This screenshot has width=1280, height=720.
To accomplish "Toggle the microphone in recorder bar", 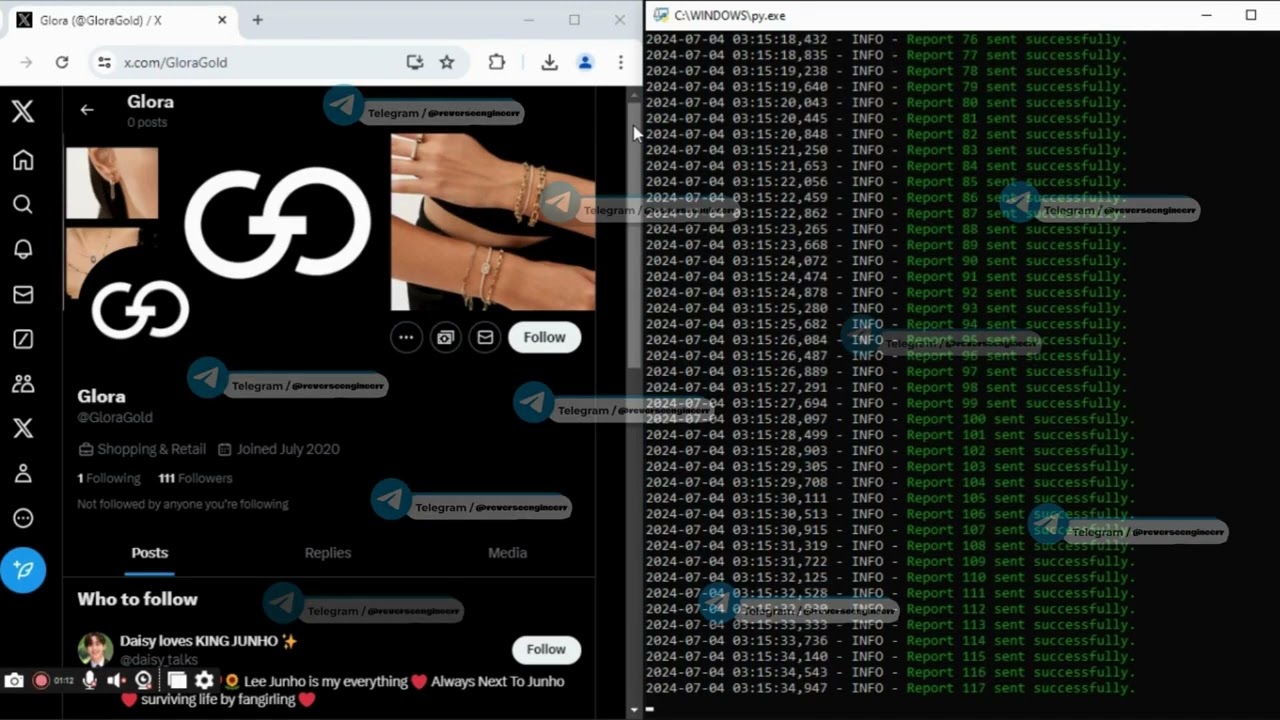I will pos(90,680).
